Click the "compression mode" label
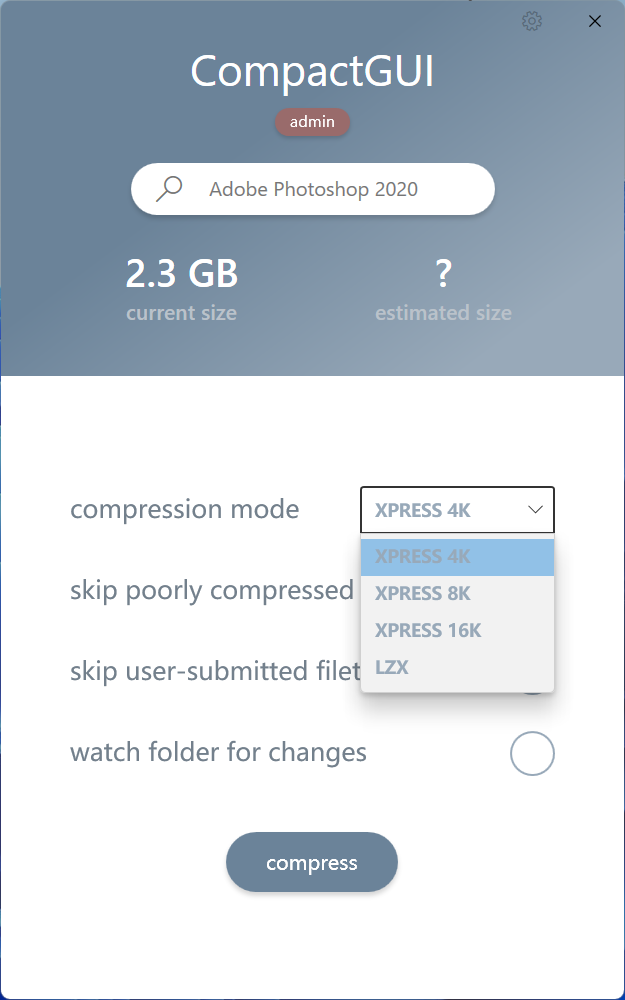This screenshot has width=625, height=1000. 184,510
